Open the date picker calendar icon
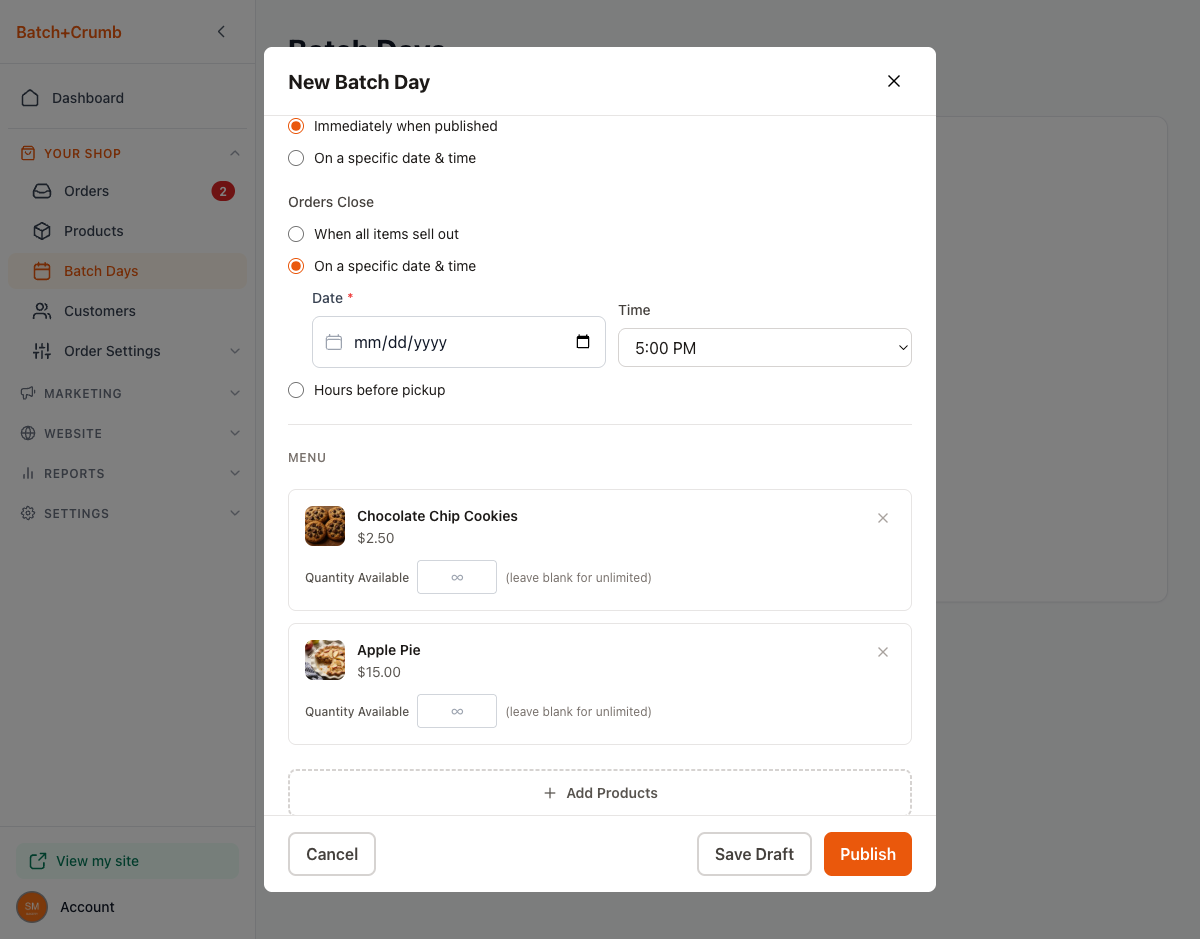1200x939 pixels. click(x=583, y=342)
